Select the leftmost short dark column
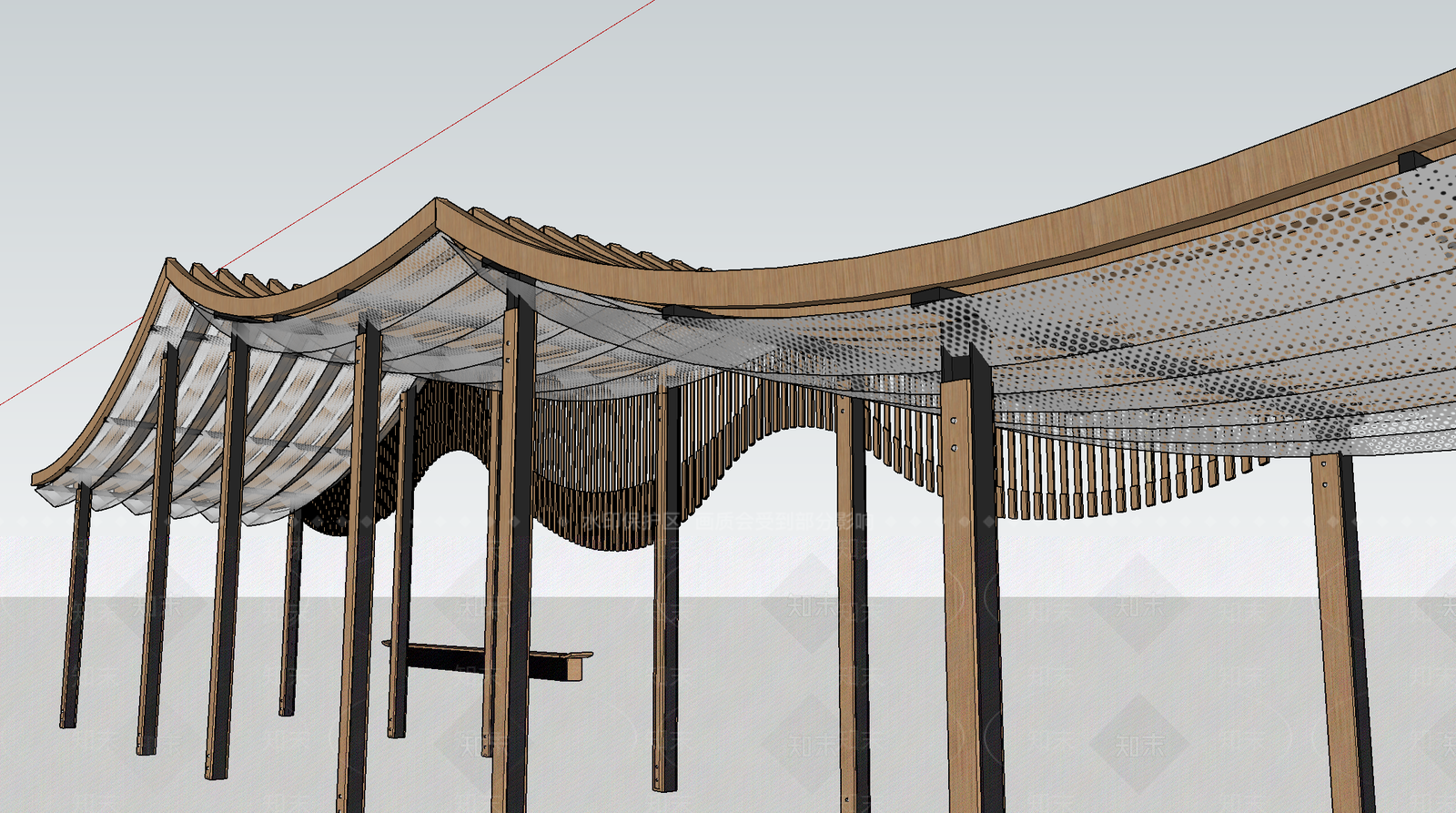Screen dimensions: 1456x813 (75, 605)
